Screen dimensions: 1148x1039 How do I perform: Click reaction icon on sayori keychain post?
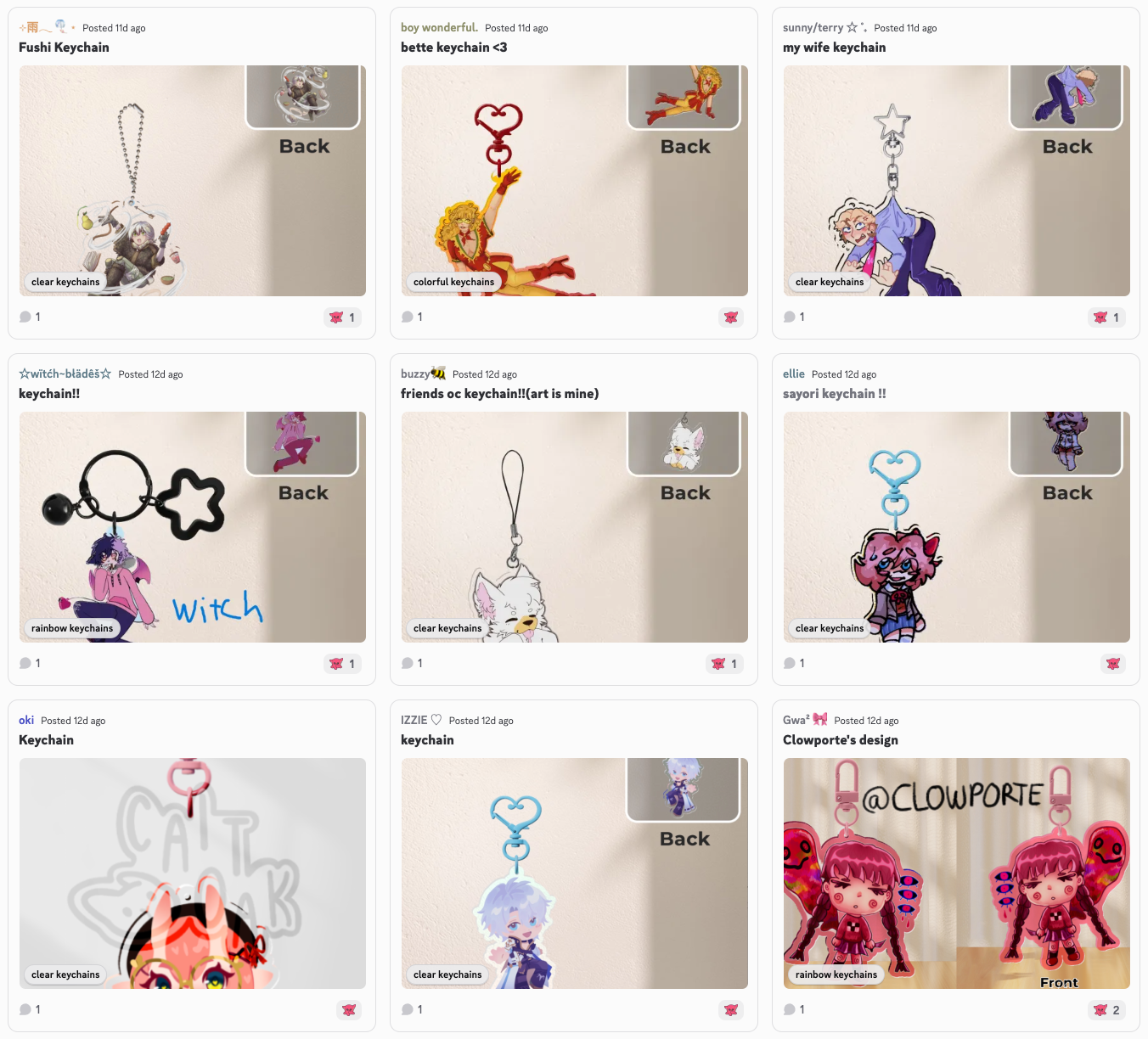point(1113,664)
